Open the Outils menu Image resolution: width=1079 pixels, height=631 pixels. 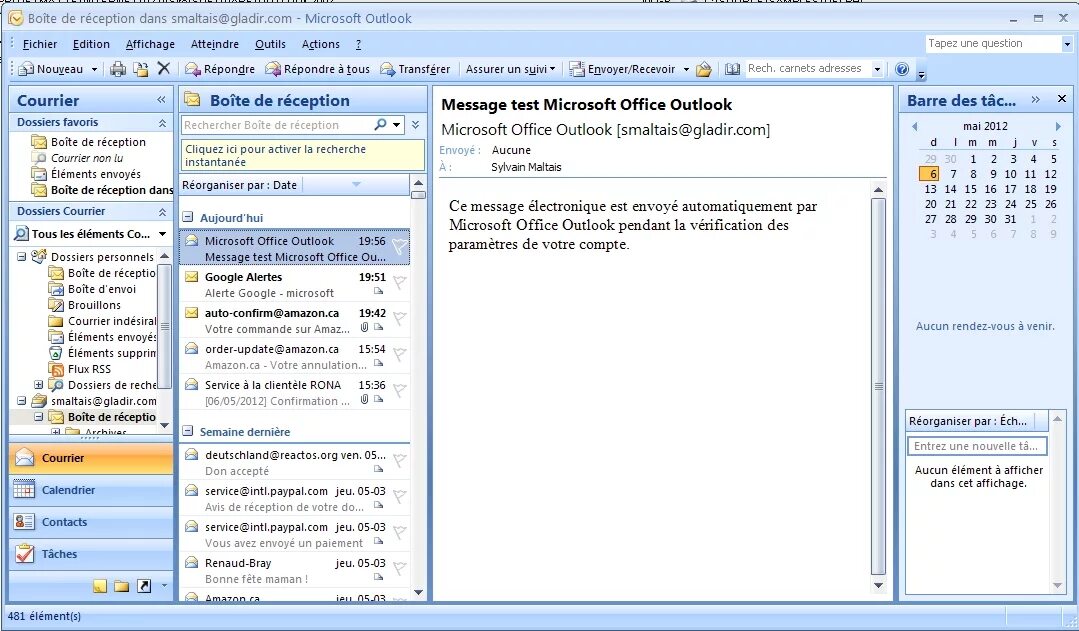click(x=270, y=44)
